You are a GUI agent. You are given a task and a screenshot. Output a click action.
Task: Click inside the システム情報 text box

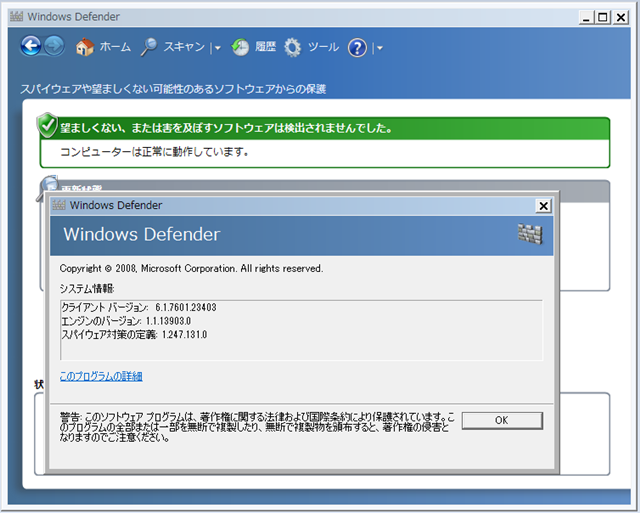click(x=300, y=329)
